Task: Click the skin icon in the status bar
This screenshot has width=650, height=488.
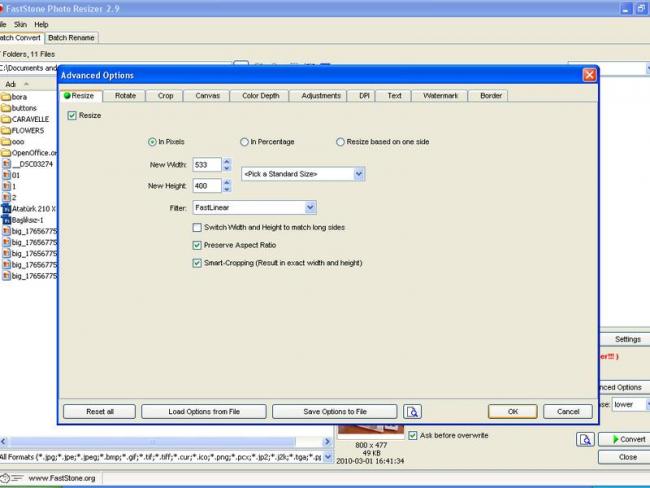Action: pyautogui.click(x=12, y=478)
